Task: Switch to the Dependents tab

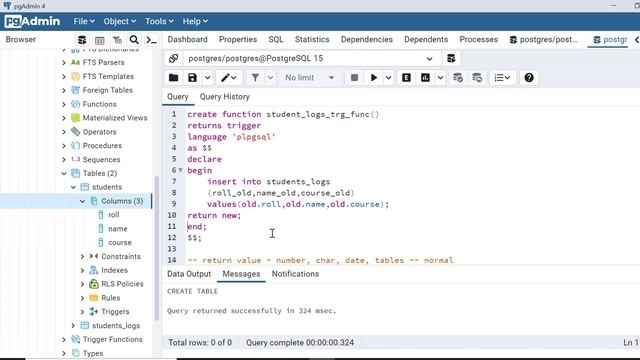Action: pyautogui.click(x=426, y=40)
